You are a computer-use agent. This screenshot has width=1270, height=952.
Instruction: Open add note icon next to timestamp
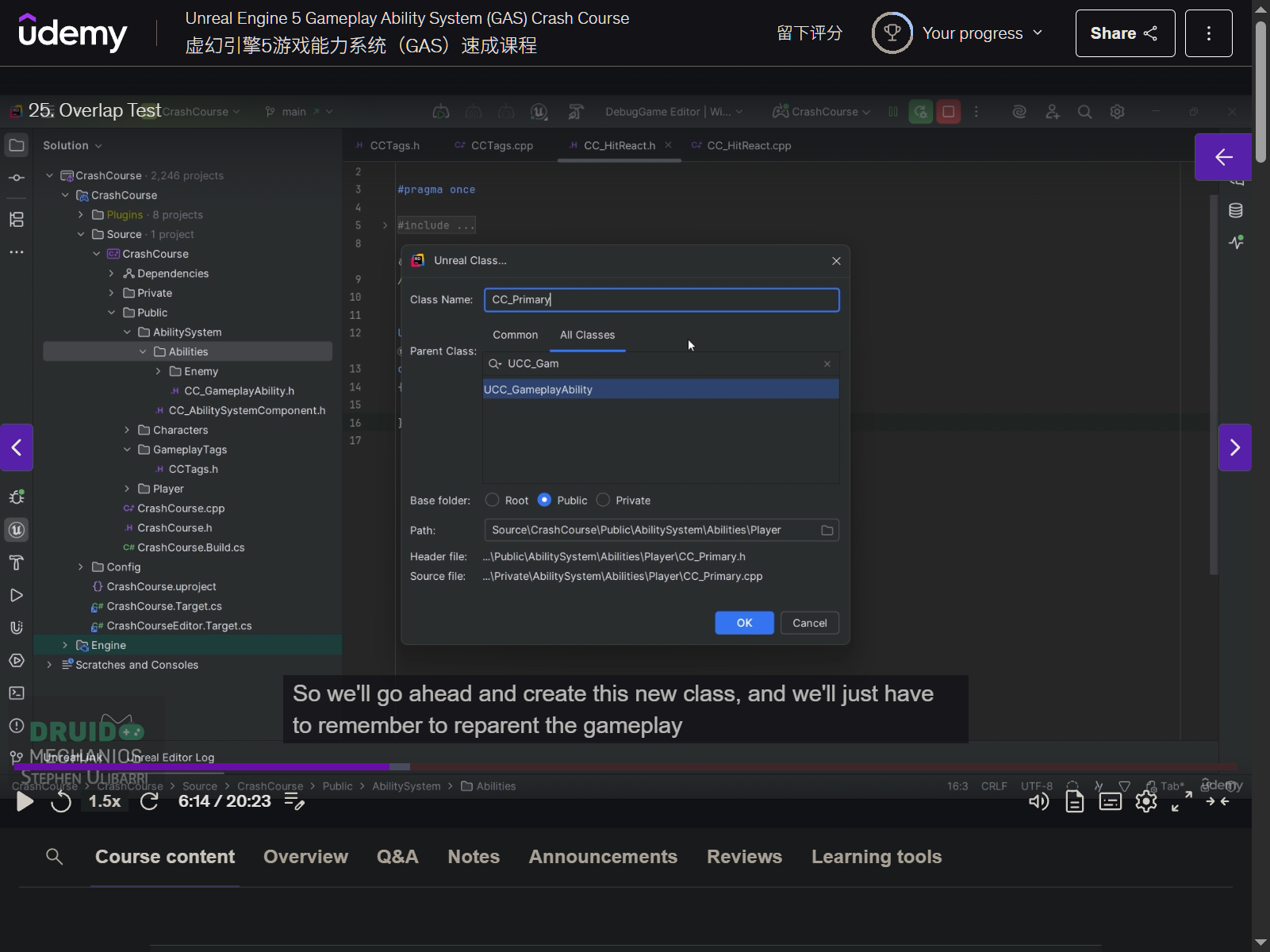coord(294,801)
